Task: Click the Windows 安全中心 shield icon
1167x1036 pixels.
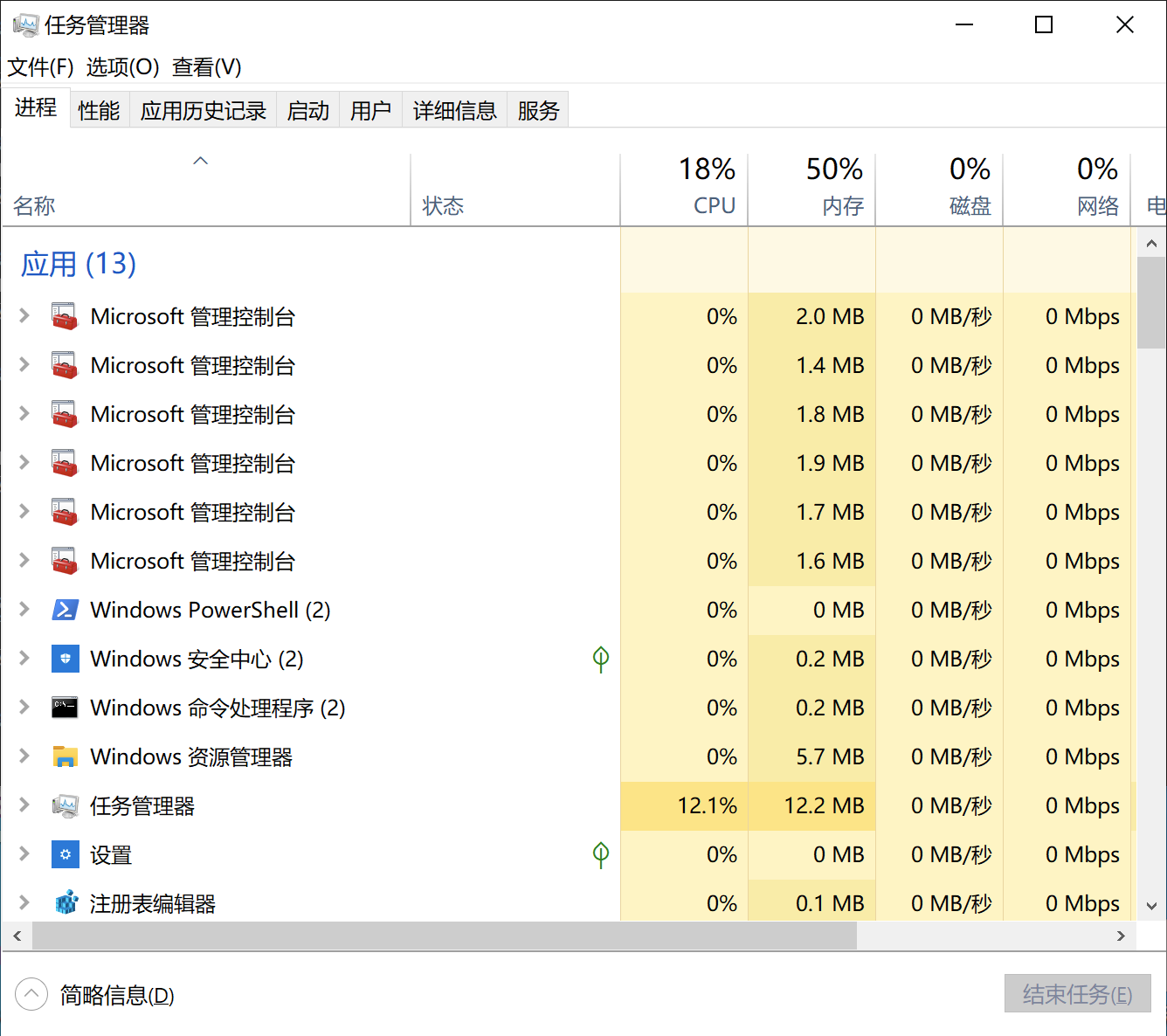Action: click(x=65, y=659)
